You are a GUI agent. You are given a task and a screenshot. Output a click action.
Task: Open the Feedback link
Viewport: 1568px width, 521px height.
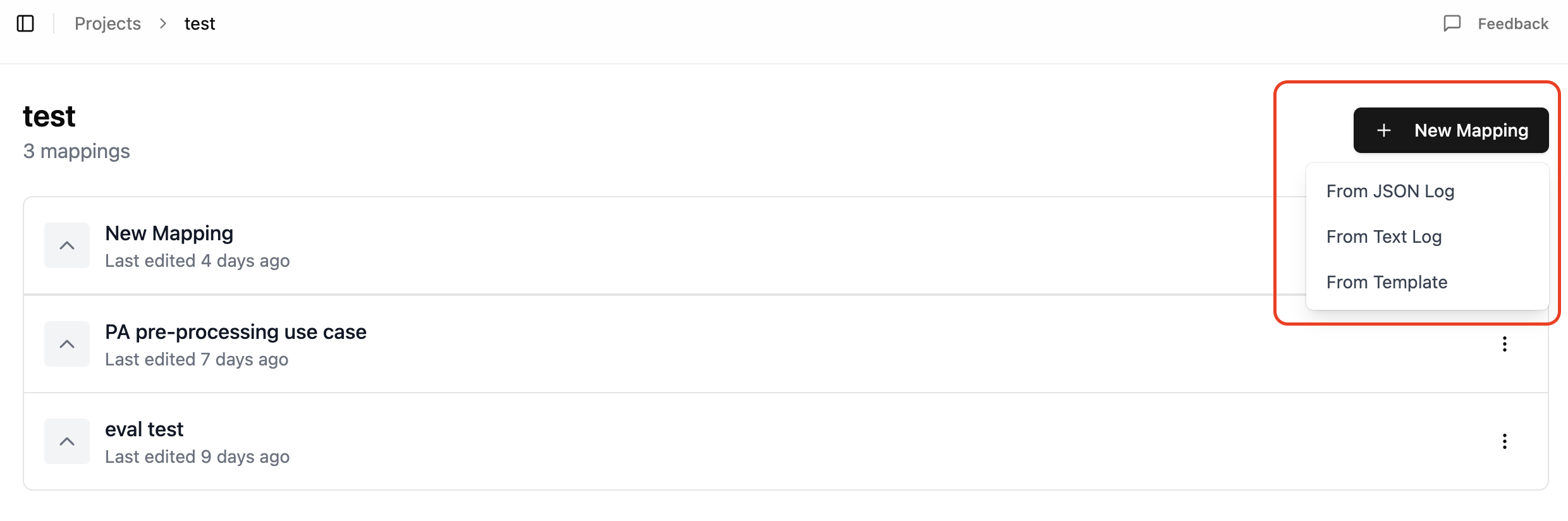[1512, 24]
